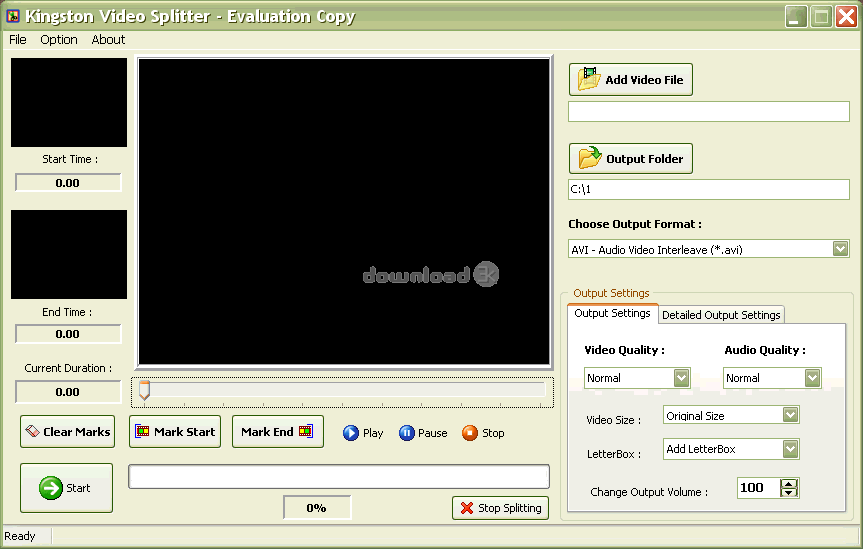Click the timeline slider thumb
Screen dimensions: 863x549
point(144,390)
